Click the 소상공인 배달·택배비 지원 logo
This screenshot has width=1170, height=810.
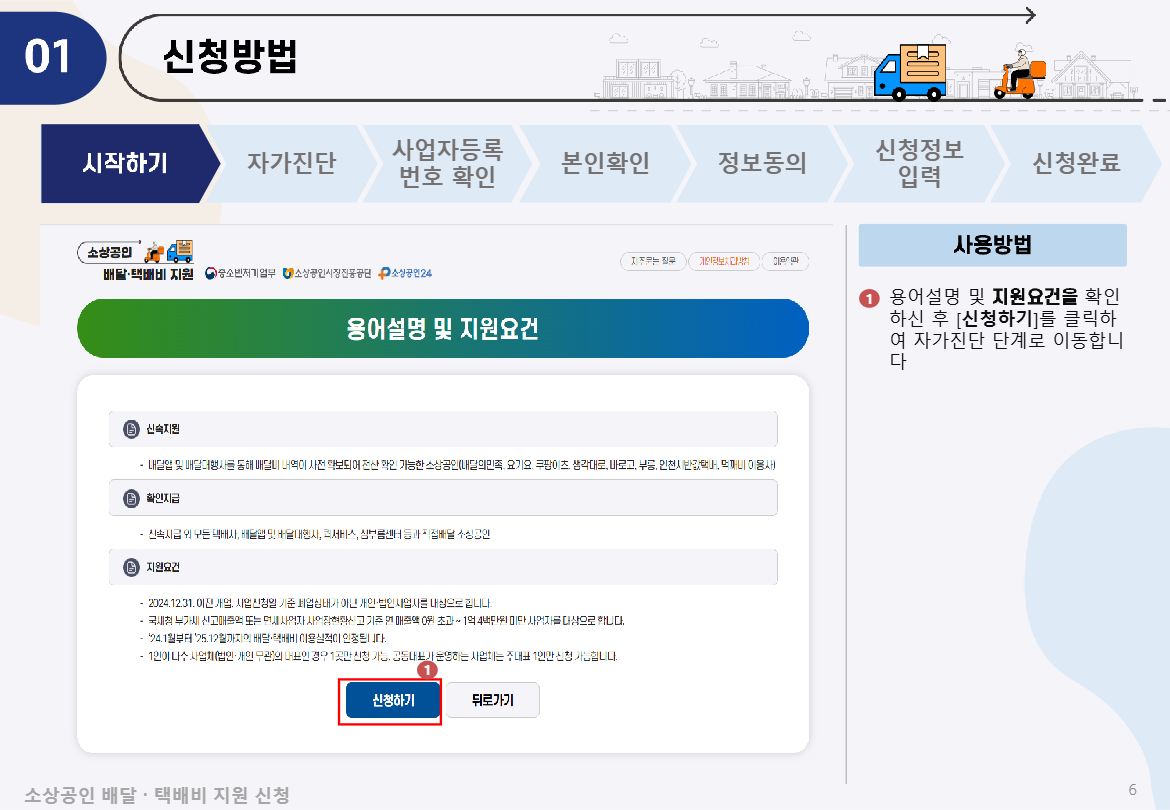click(136, 260)
